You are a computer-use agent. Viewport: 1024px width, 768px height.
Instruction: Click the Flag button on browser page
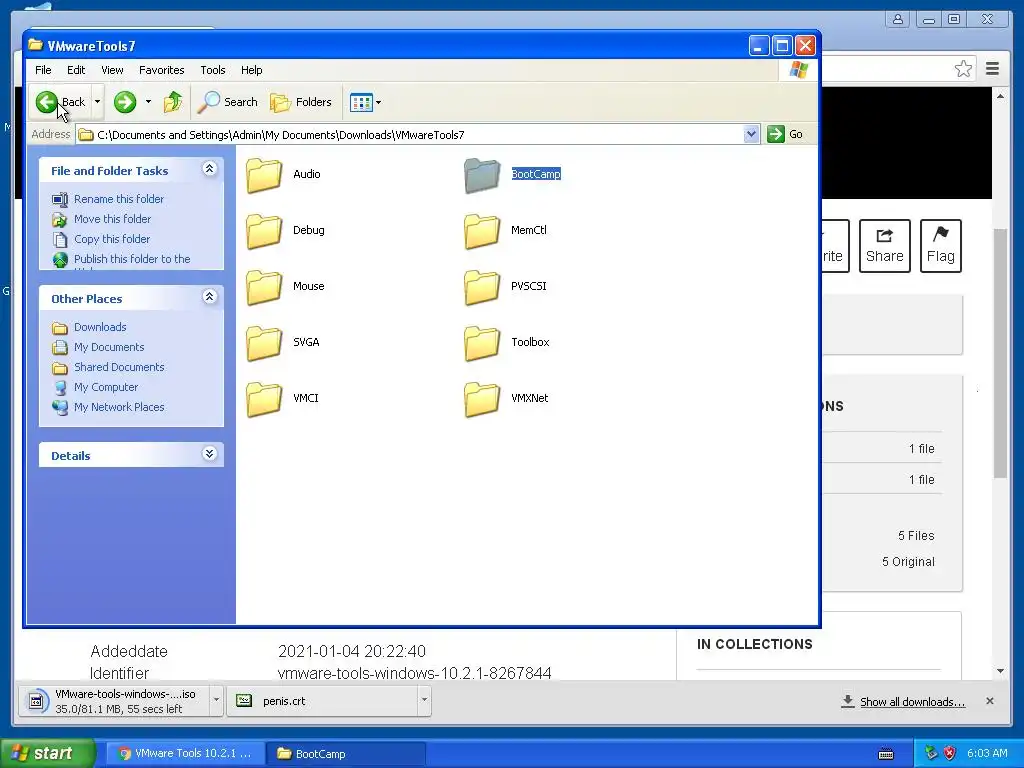pyautogui.click(x=940, y=246)
